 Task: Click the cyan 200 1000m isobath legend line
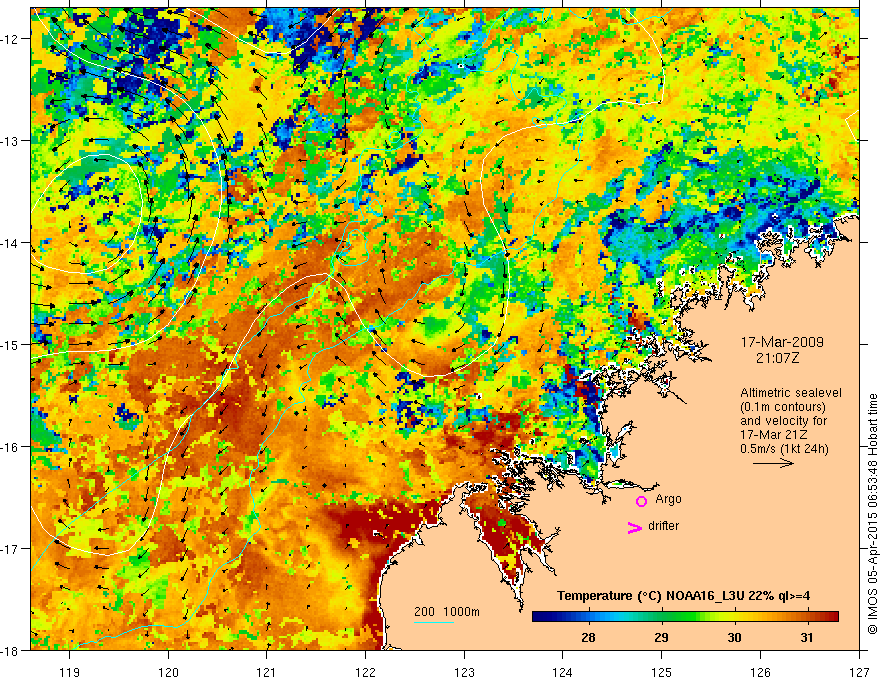pos(434,622)
